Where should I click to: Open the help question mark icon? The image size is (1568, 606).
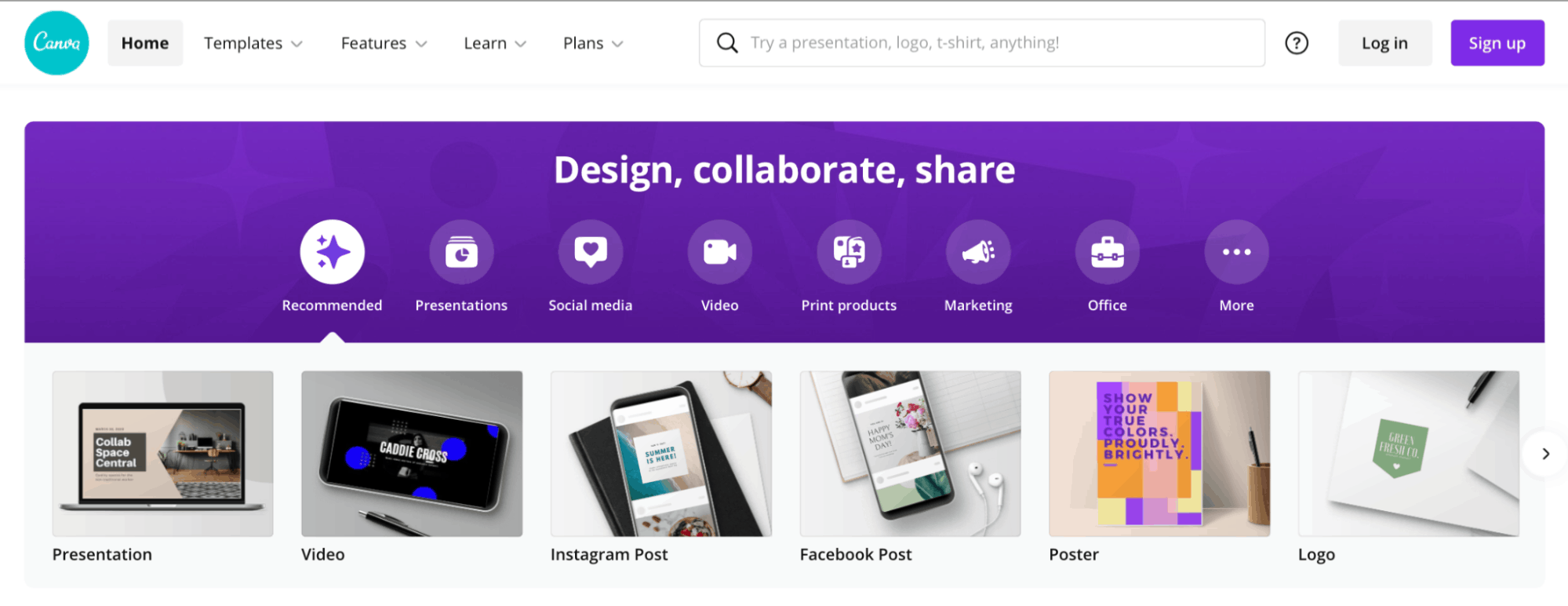click(x=1297, y=43)
